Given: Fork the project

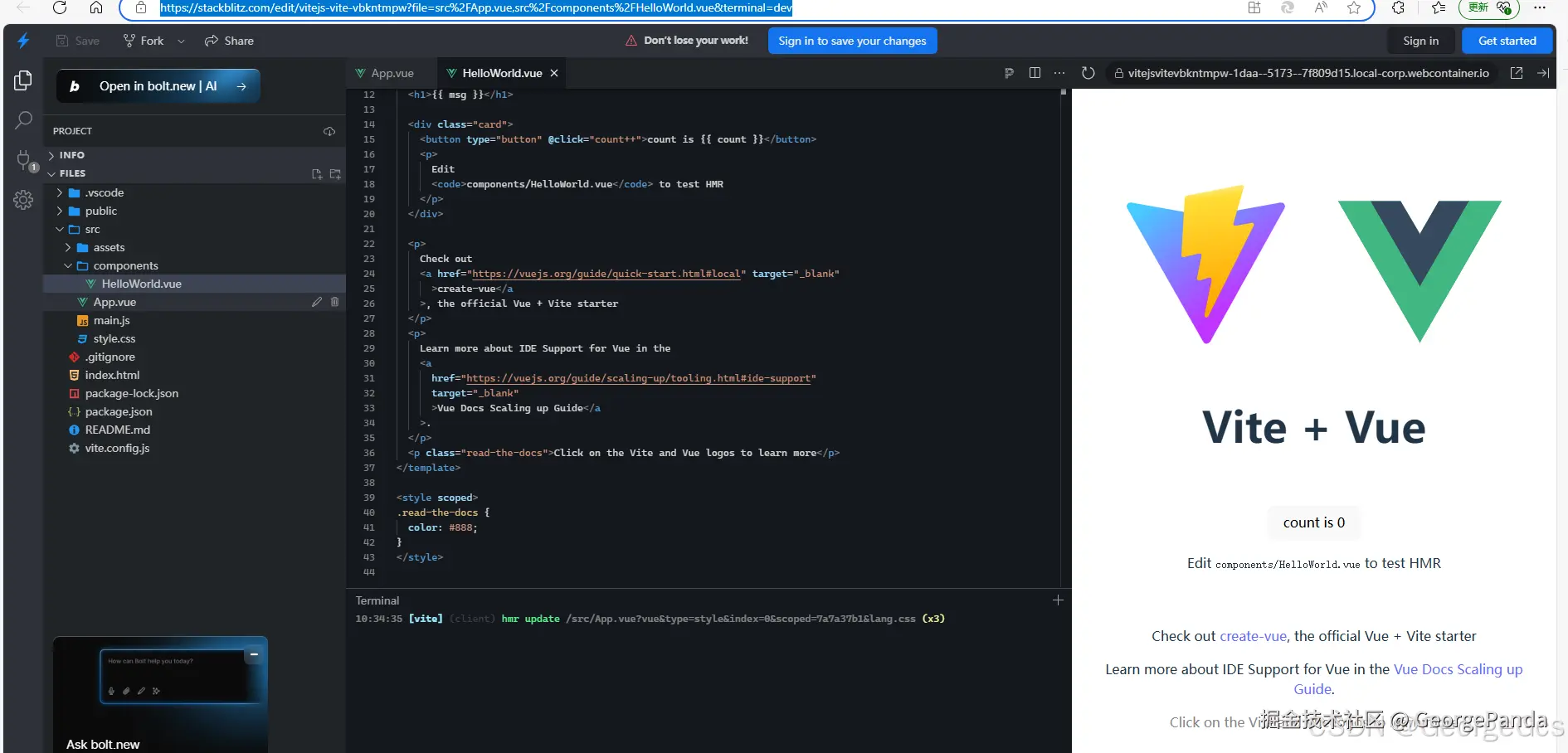Looking at the screenshot, I should [144, 41].
